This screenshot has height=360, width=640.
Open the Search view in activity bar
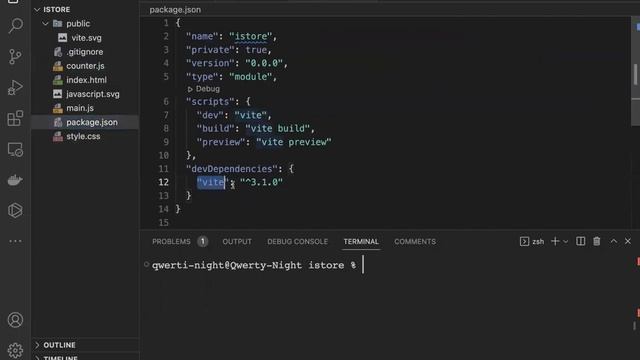(16, 26)
